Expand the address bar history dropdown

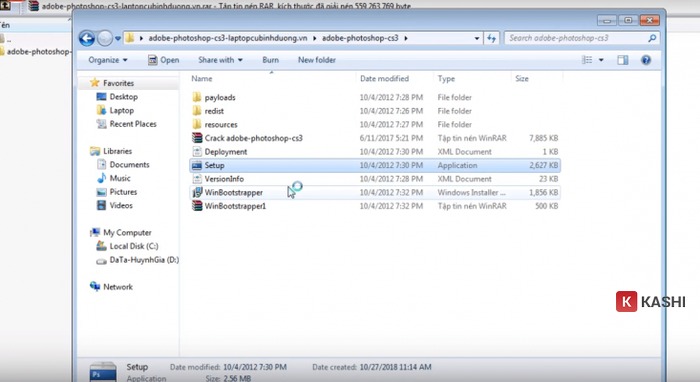point(477,38)
